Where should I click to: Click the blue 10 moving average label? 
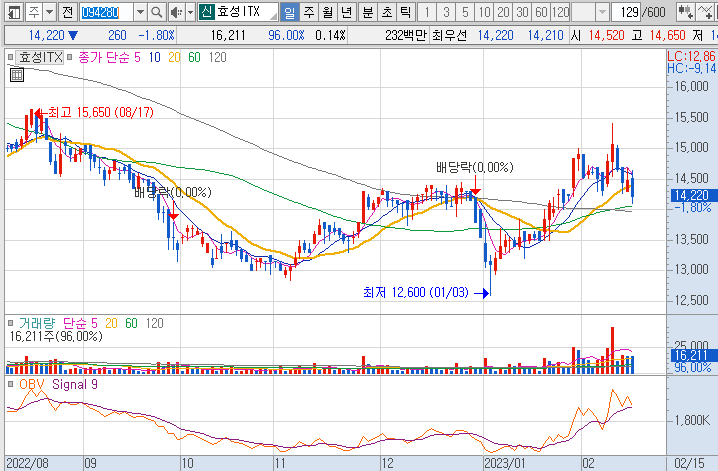[155, 57]
